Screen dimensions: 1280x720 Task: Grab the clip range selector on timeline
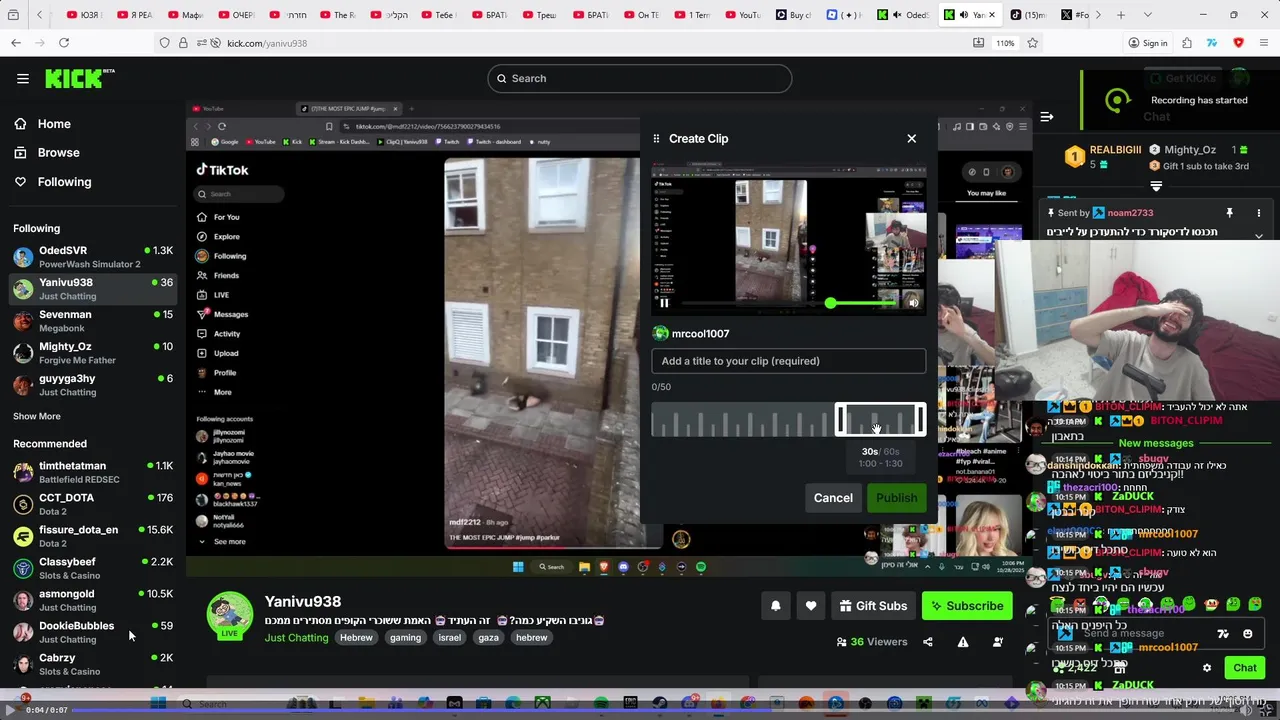pos(880,420)
